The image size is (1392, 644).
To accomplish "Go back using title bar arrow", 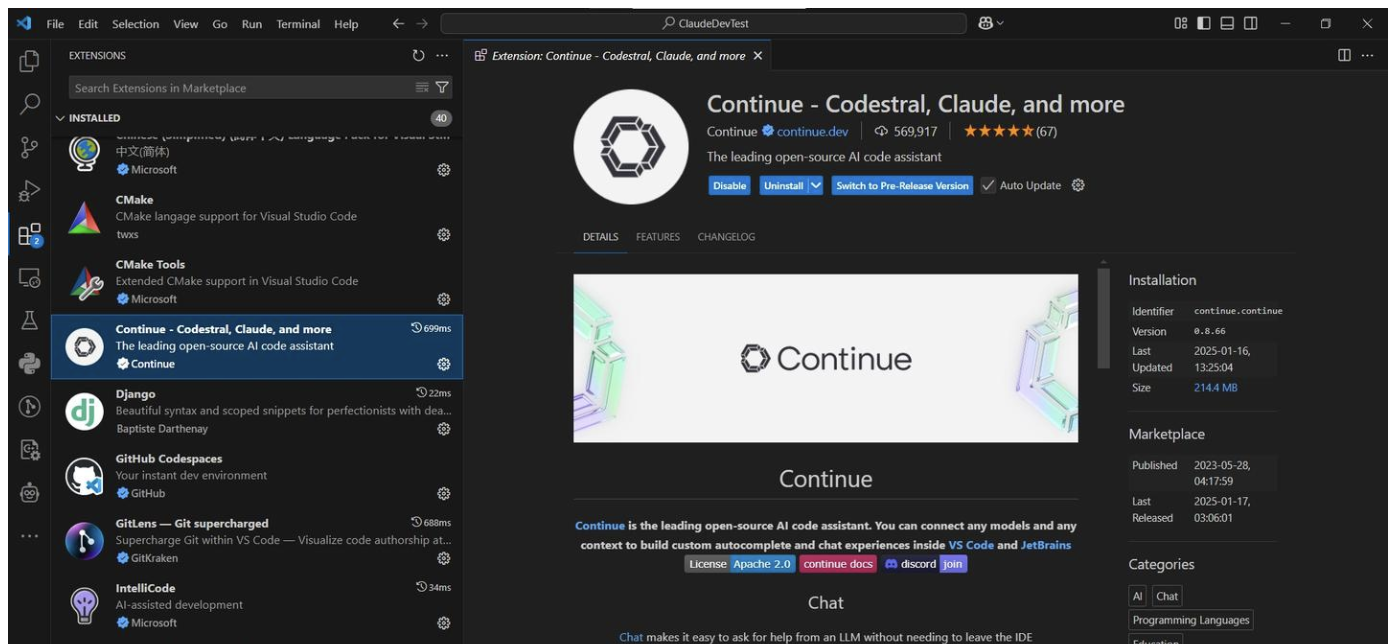I will [398, 24].
